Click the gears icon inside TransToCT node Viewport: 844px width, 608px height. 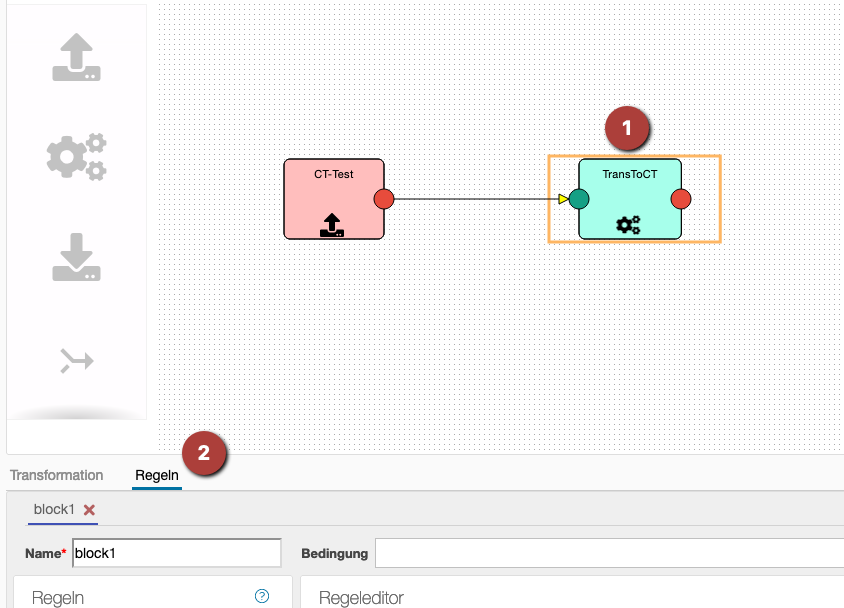629,225
